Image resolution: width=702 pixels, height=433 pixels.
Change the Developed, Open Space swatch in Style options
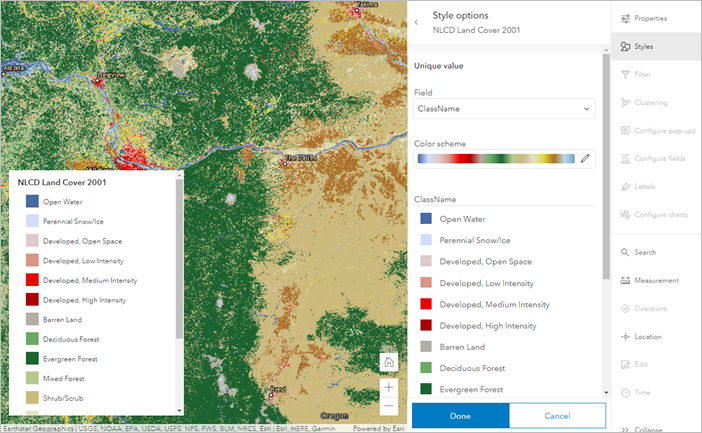(x=426, y=261)
